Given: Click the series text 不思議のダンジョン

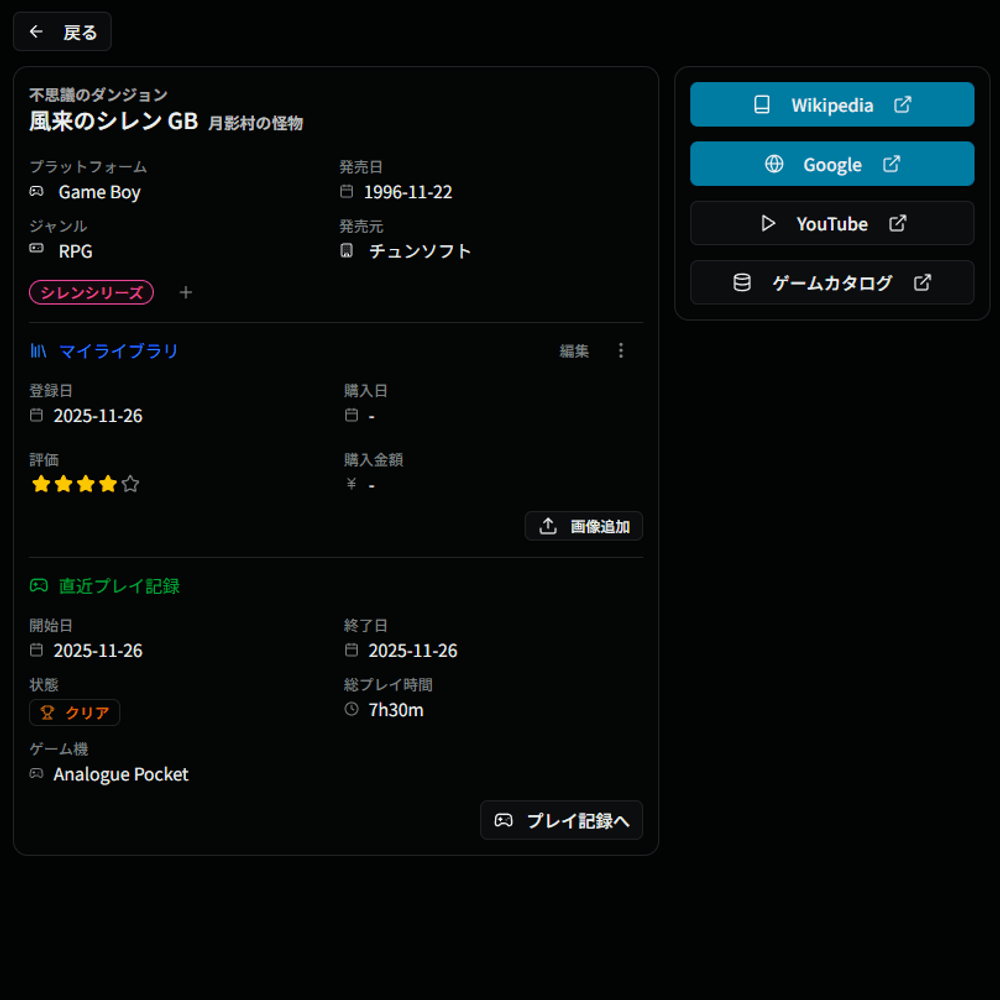Looking at the screenshot, I should (98, 95).
